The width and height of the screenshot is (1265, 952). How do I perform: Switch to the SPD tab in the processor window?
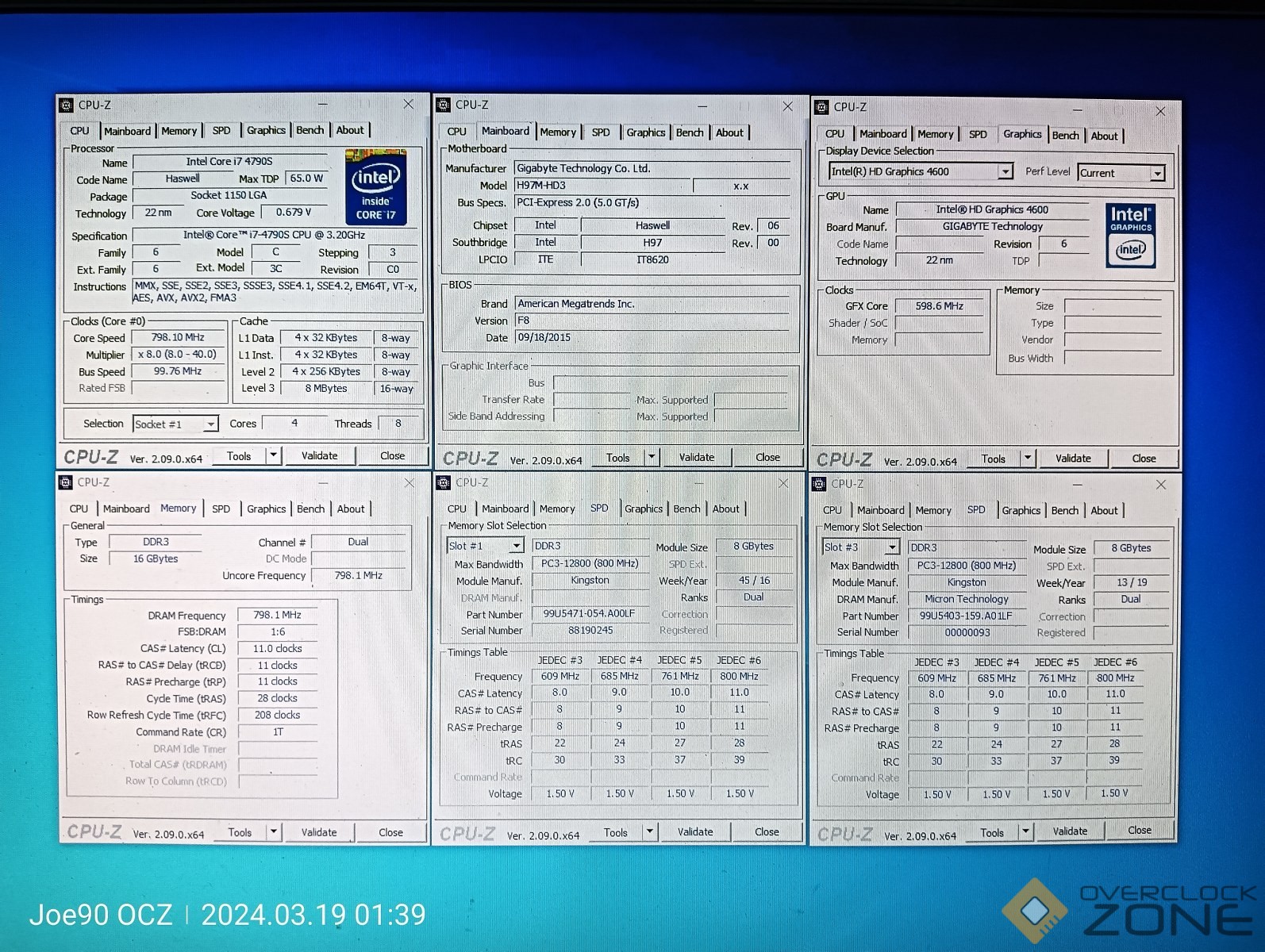point(221,131)
